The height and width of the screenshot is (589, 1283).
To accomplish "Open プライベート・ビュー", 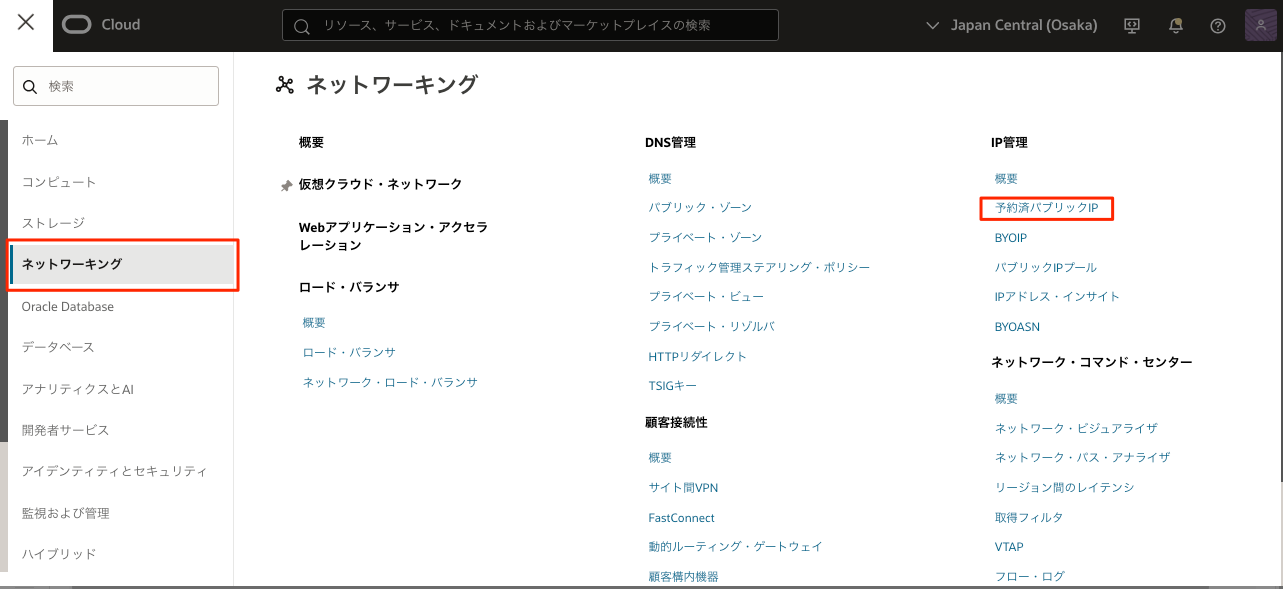I will point(706,297).
